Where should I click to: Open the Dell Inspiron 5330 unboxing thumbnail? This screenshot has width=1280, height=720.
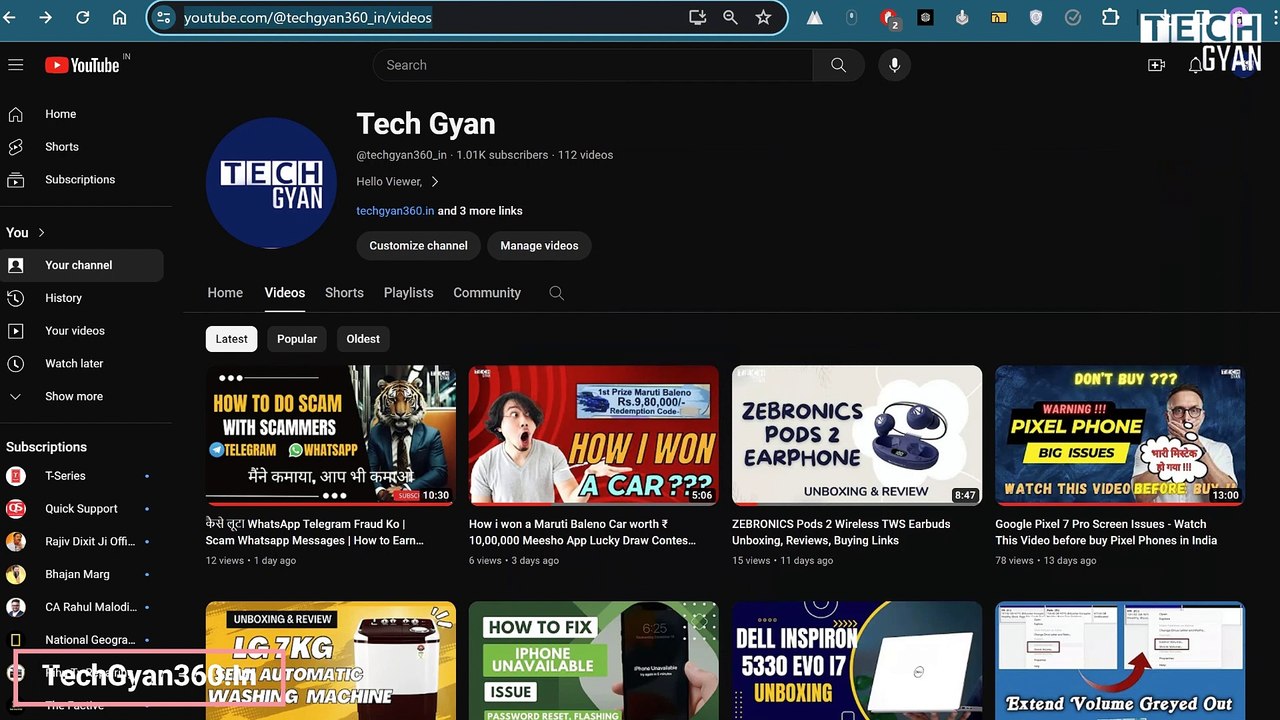[x=857, y=660]
